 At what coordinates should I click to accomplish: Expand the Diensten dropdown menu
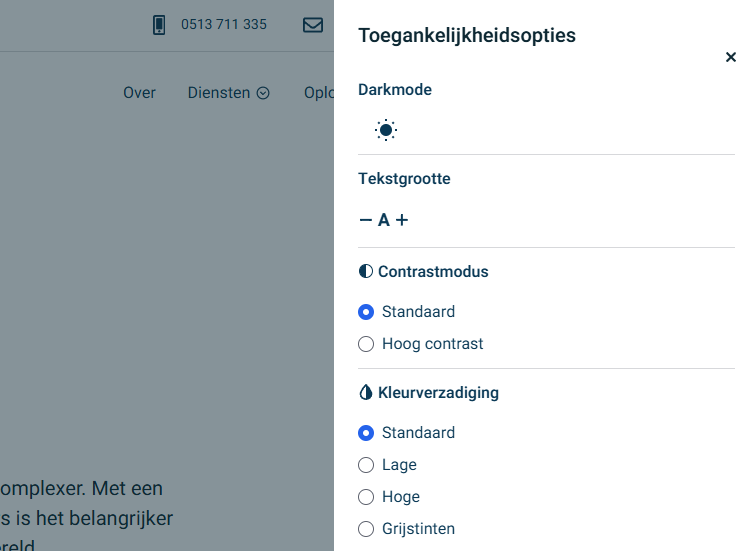220,93
